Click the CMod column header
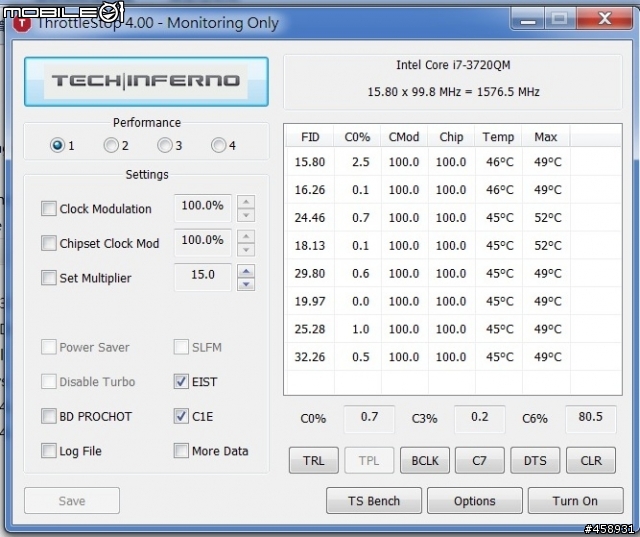The image size is (640, 537). 404,137
